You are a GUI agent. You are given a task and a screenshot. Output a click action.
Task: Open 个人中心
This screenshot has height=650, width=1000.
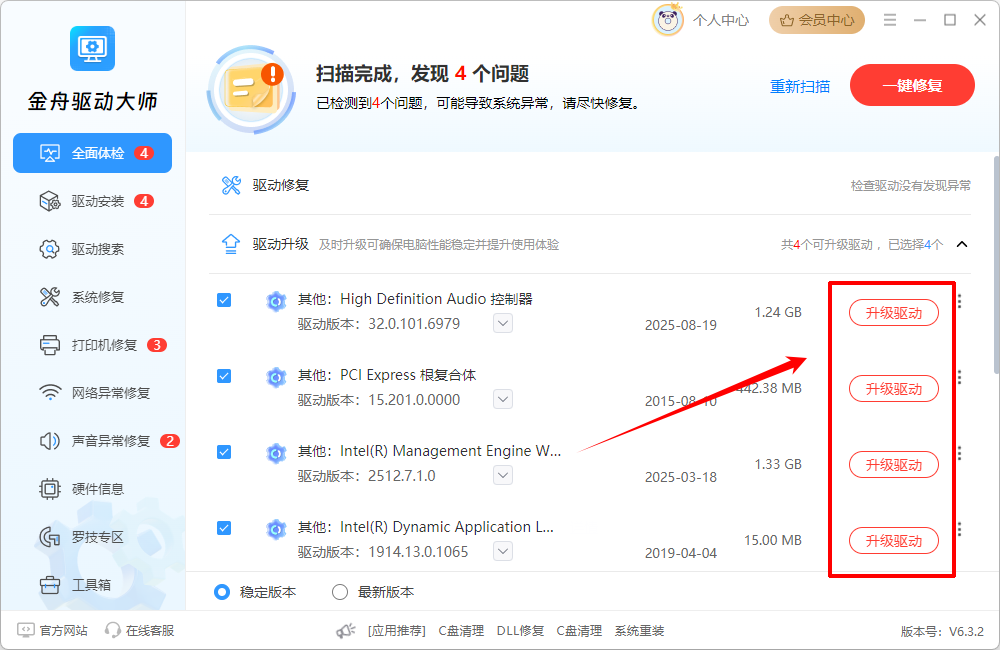721,20
